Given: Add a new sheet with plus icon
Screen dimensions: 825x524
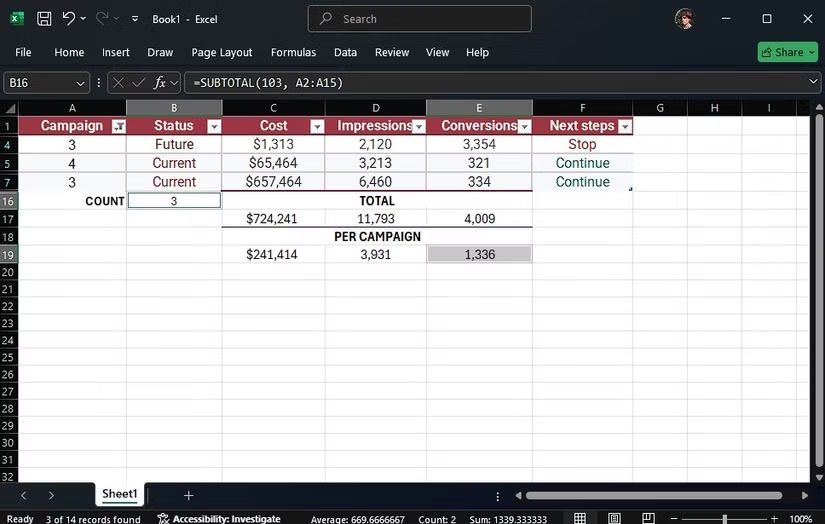Looking at the screenshot, I should click(188, 495).
